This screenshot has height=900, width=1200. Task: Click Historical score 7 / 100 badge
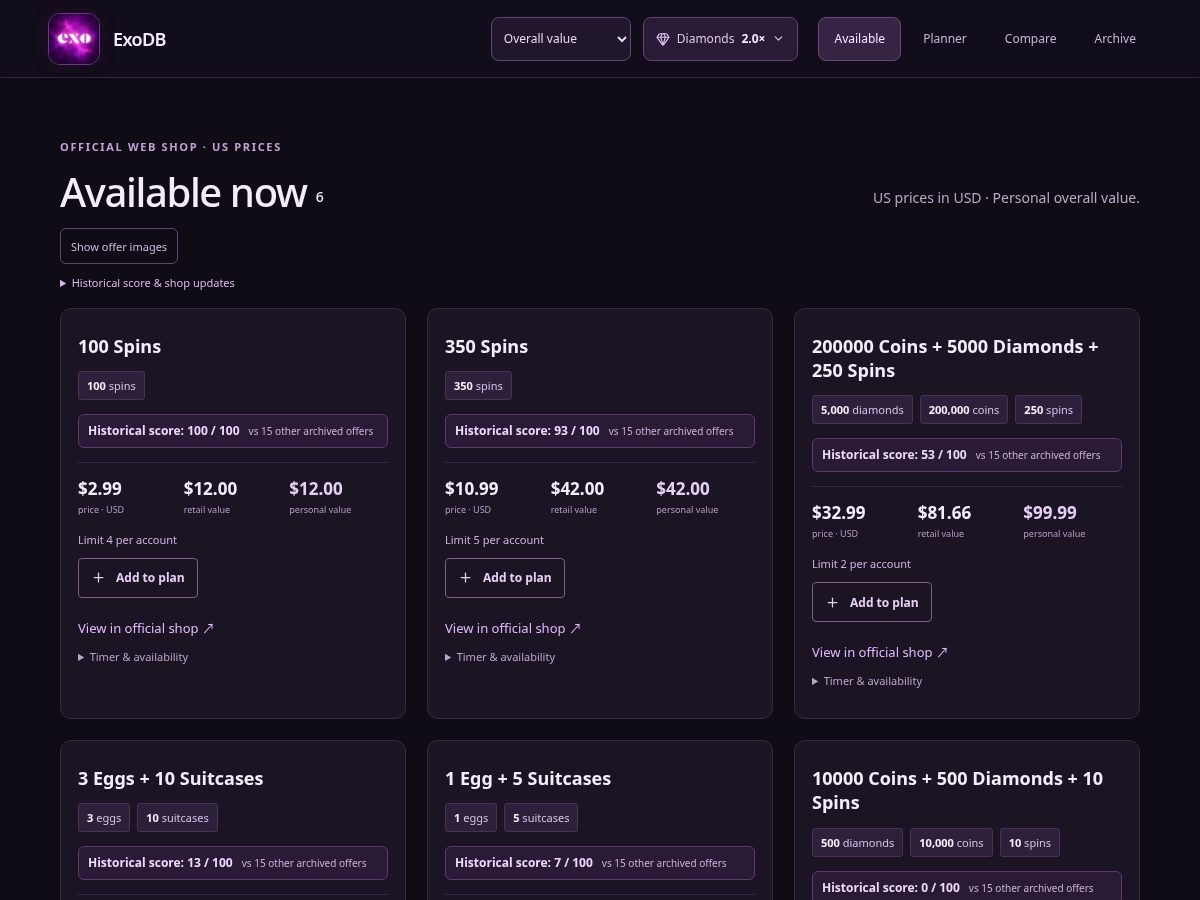[x=600, y=863]
